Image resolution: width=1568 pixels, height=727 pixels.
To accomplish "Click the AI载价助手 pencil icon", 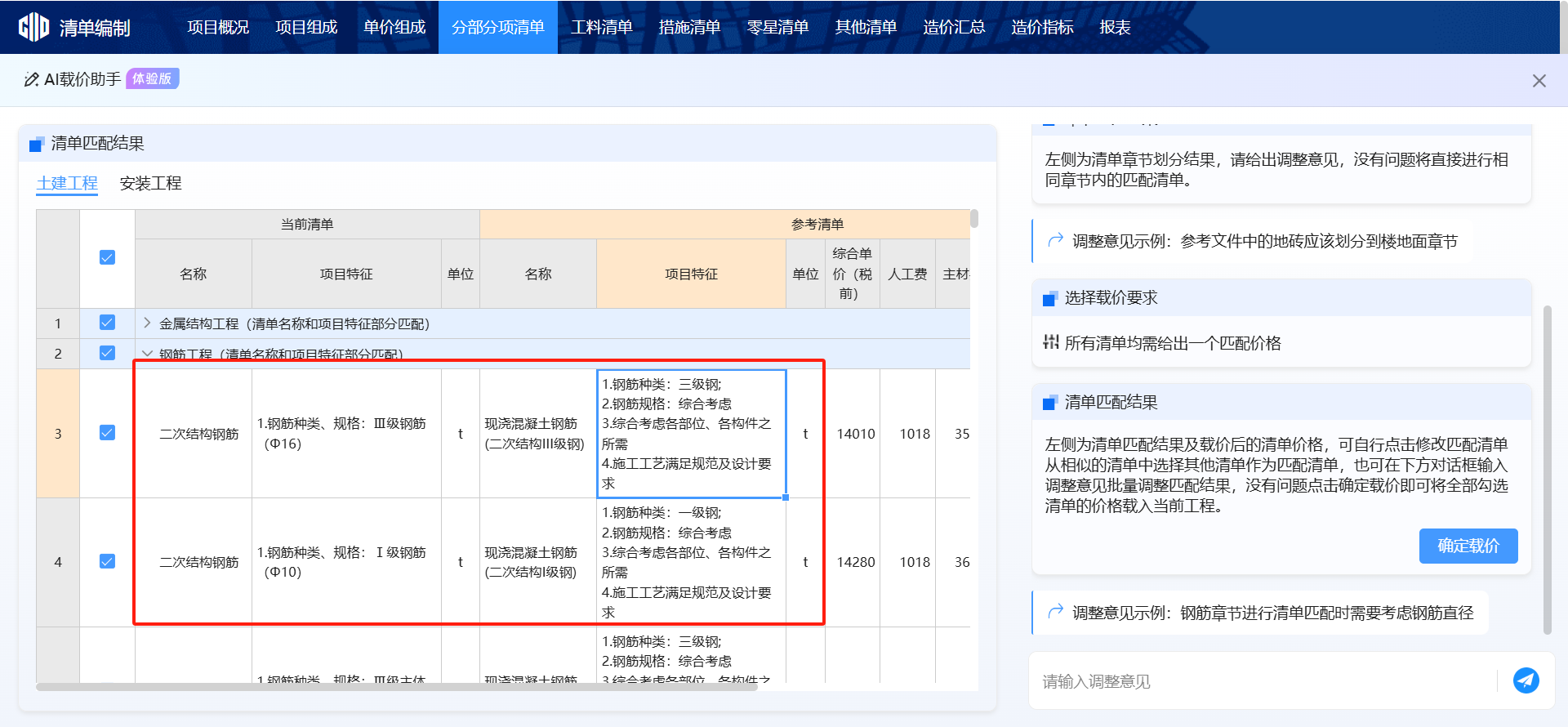I will [32, 79].
